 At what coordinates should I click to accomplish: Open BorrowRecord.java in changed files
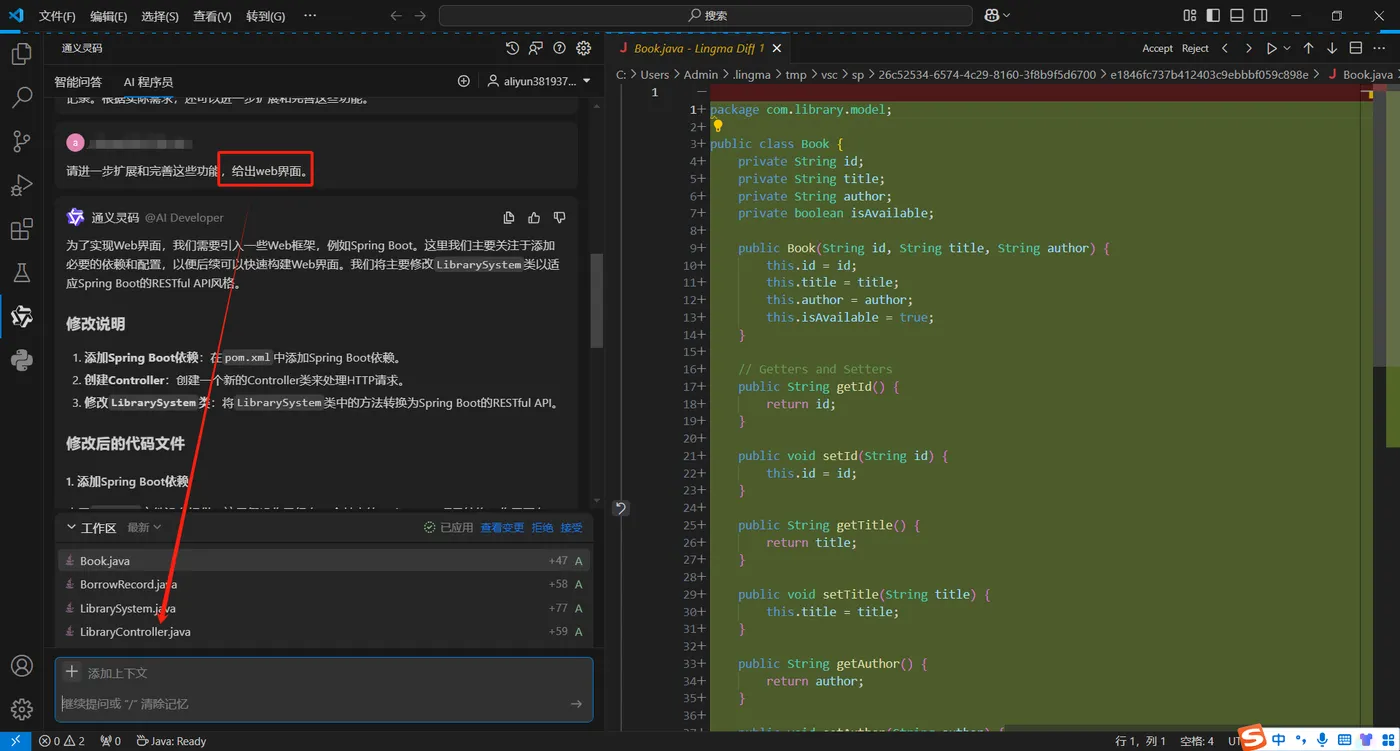click(x=323, y=584)
